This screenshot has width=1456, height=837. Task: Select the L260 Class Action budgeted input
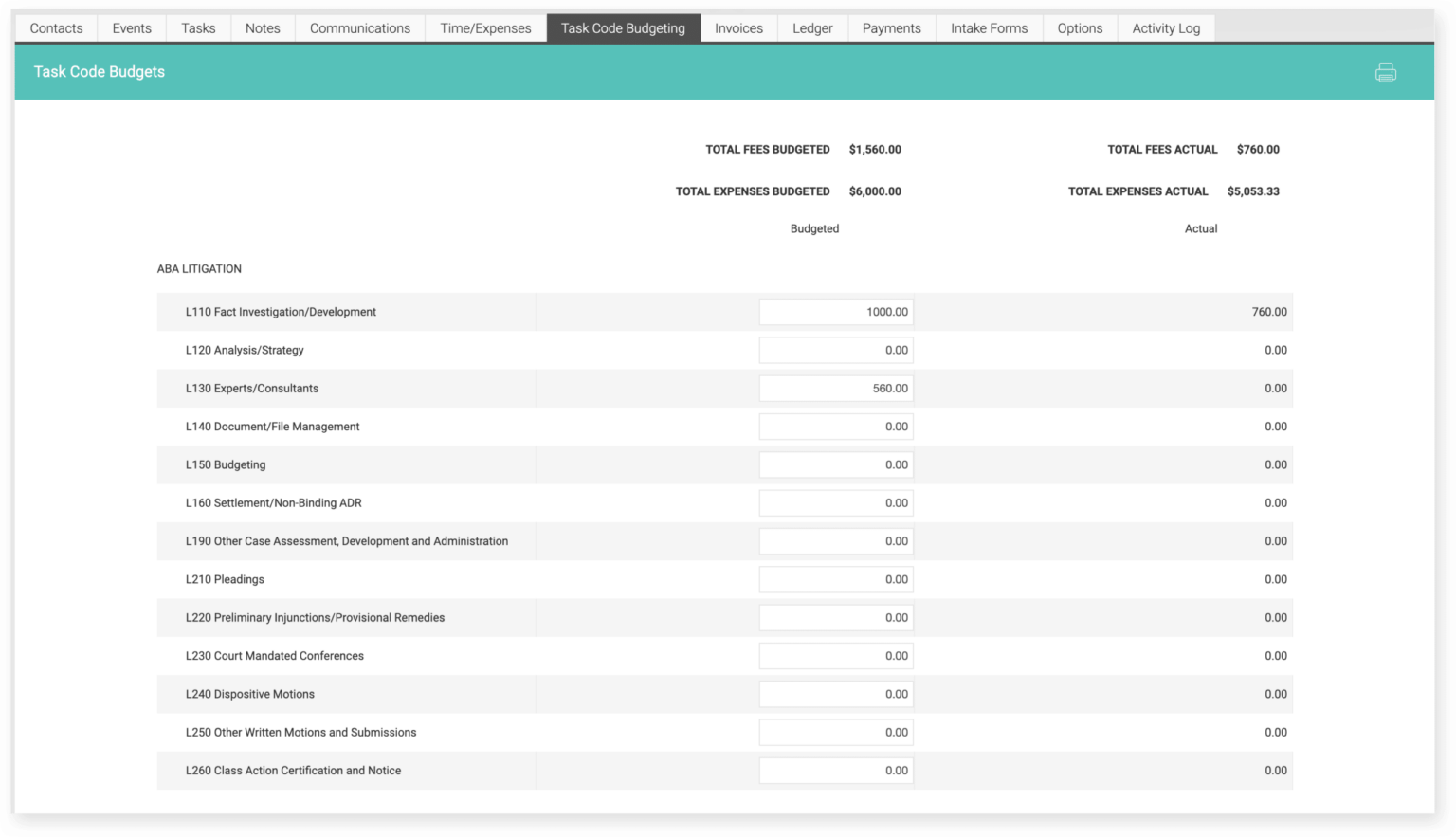(835, 770)
